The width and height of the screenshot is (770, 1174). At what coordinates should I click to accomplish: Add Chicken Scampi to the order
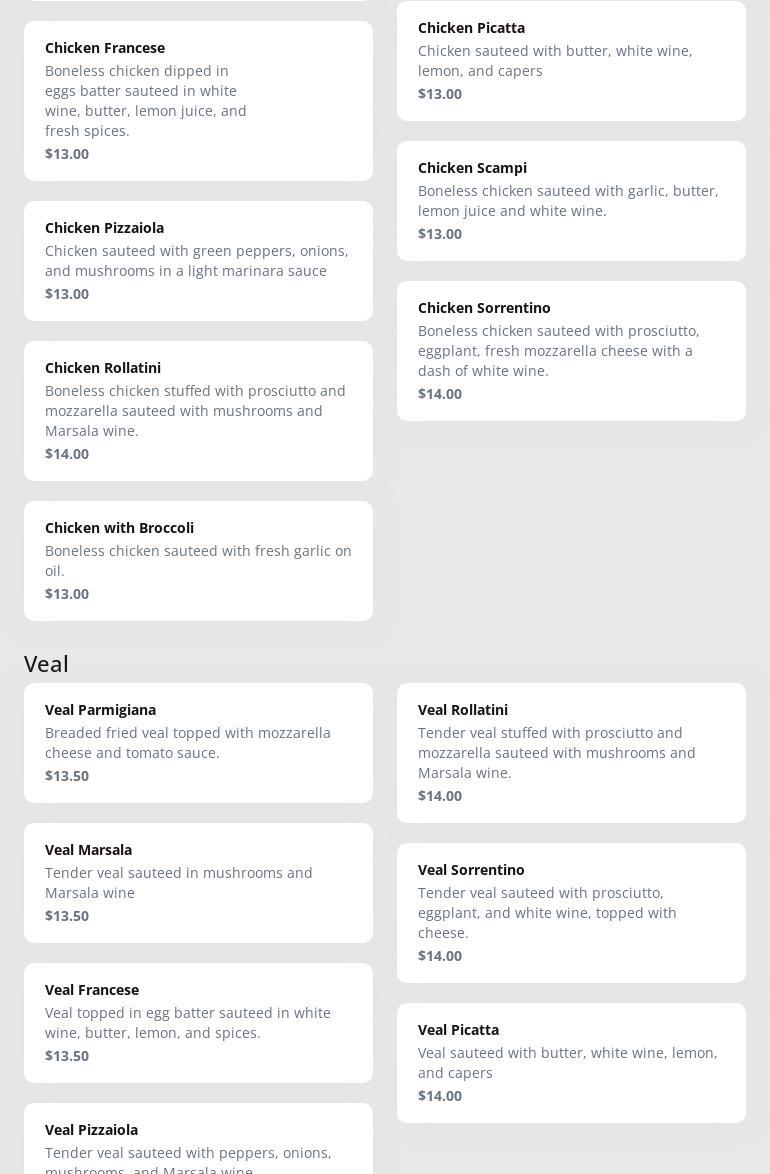(x=571, y=200)
